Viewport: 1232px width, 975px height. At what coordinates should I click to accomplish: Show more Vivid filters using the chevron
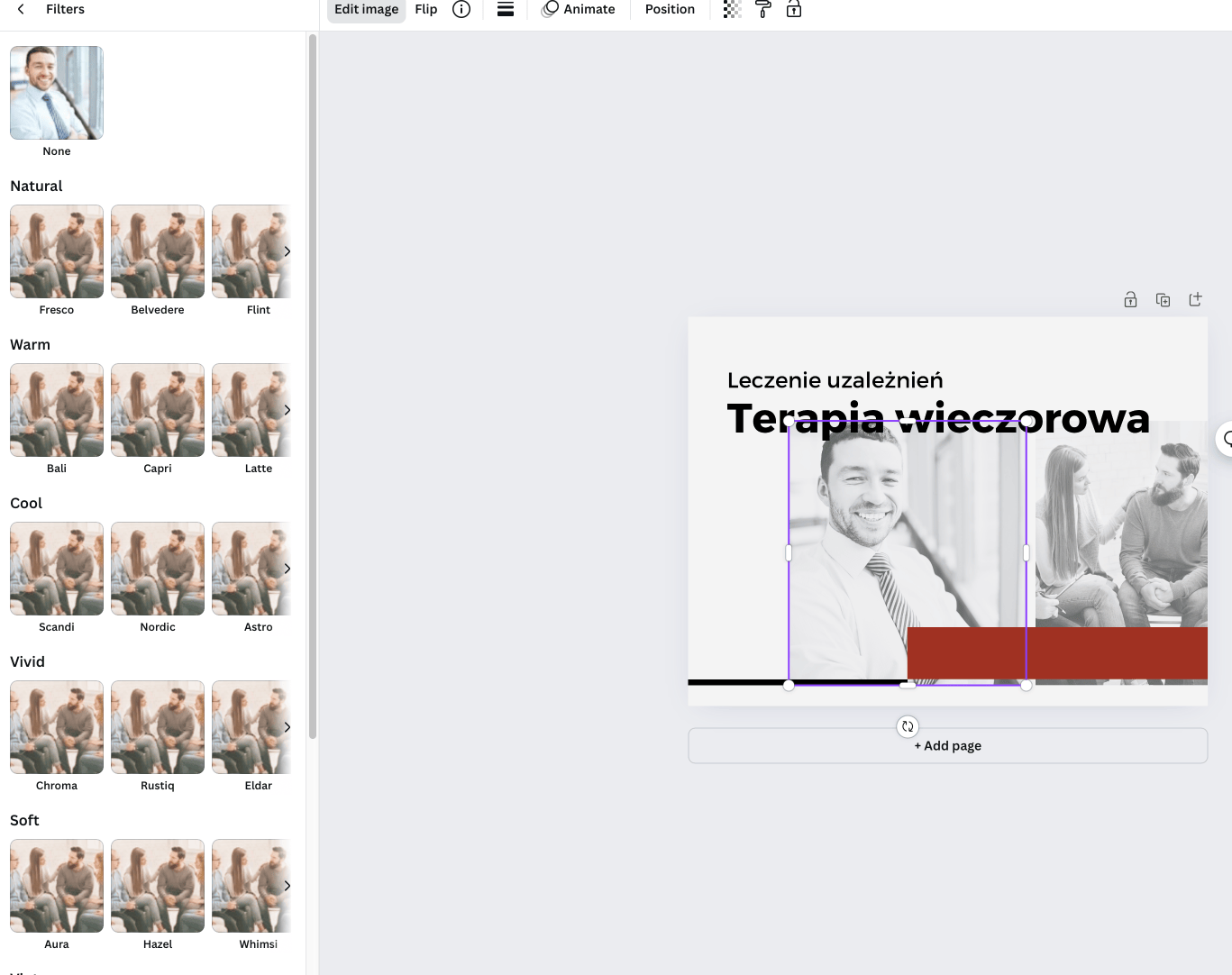[x=287, y=727]
